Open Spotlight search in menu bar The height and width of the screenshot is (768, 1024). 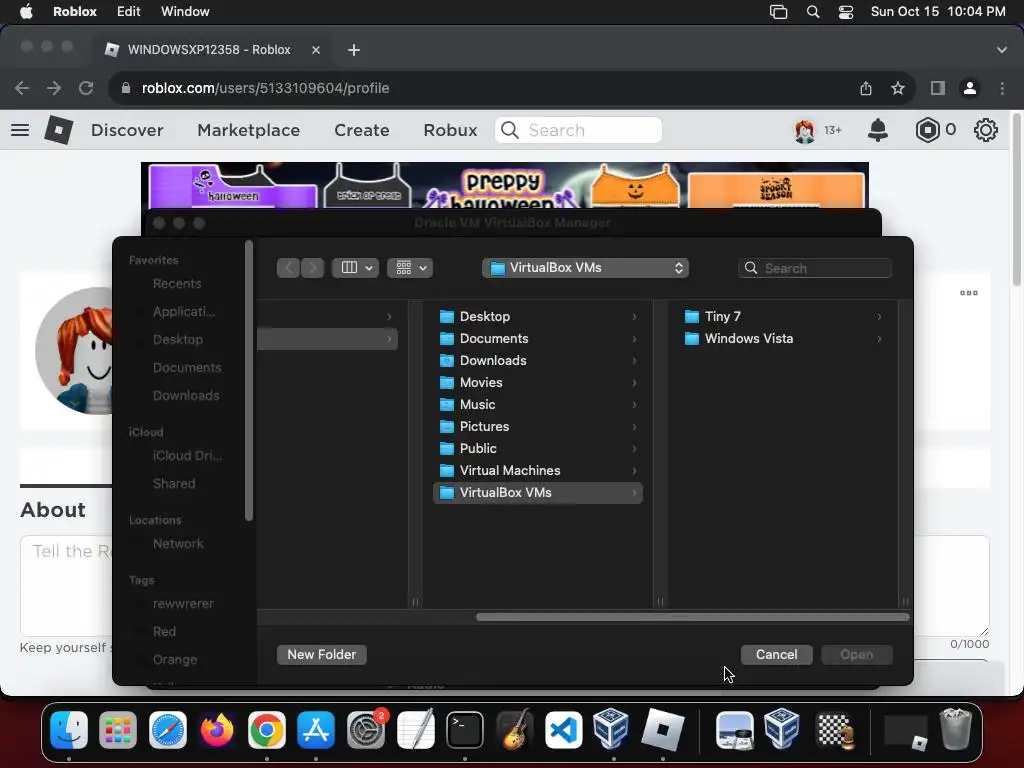(x=813, y=12)
